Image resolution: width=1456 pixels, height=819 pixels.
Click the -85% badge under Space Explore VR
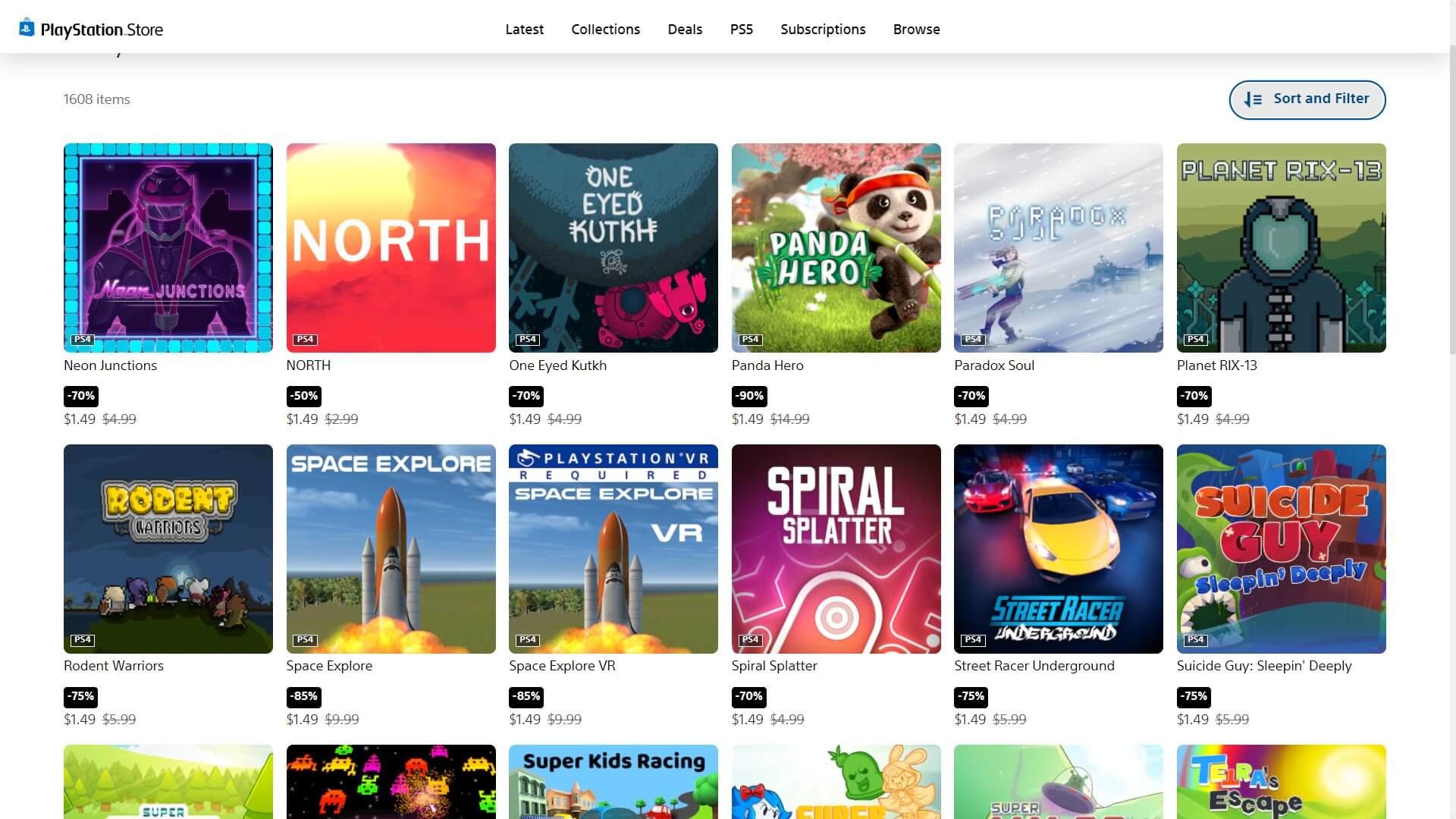tap(526, 696)
